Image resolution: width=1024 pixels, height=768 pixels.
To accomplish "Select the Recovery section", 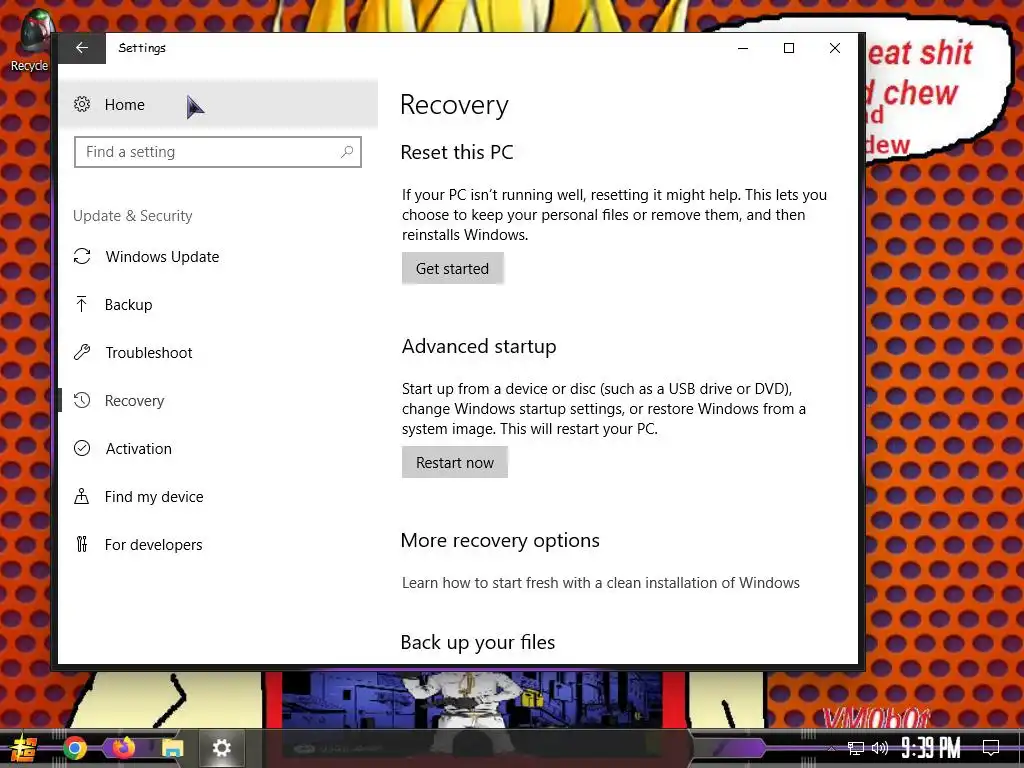I will point(218,401).
